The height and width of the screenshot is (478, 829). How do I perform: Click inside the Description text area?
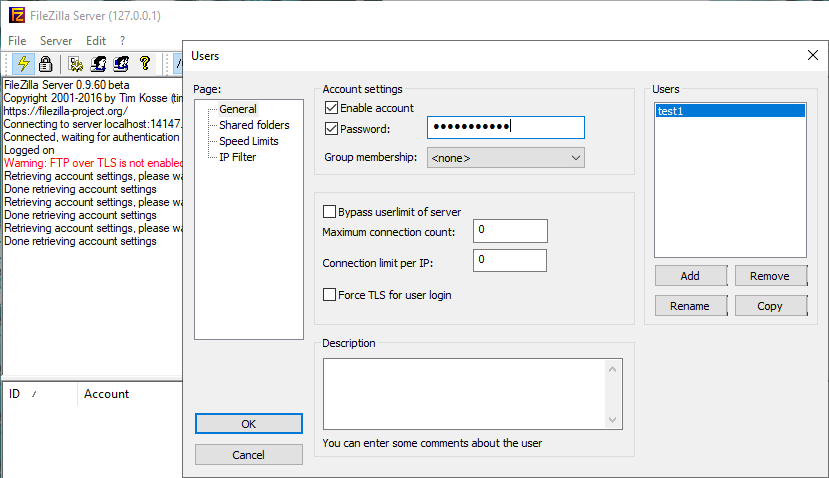464,394
